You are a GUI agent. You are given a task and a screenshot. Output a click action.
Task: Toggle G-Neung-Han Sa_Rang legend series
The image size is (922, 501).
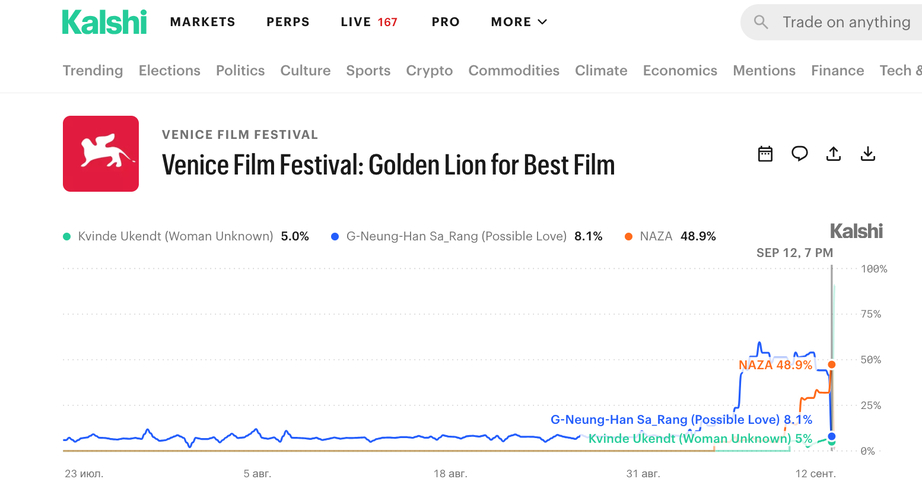point(467,236)
